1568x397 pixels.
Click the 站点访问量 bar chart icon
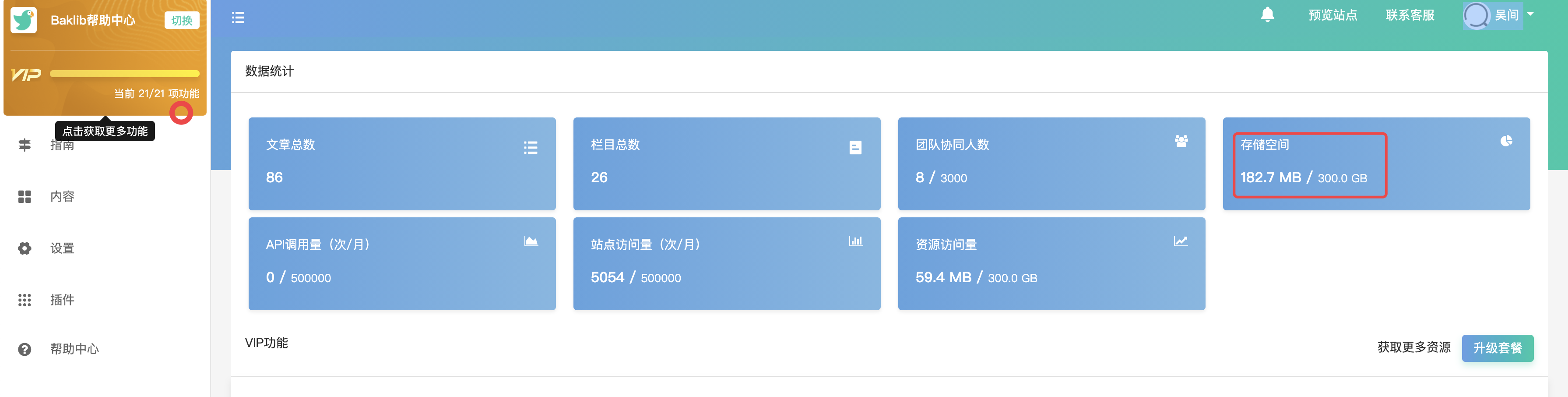tap(856, 241)
